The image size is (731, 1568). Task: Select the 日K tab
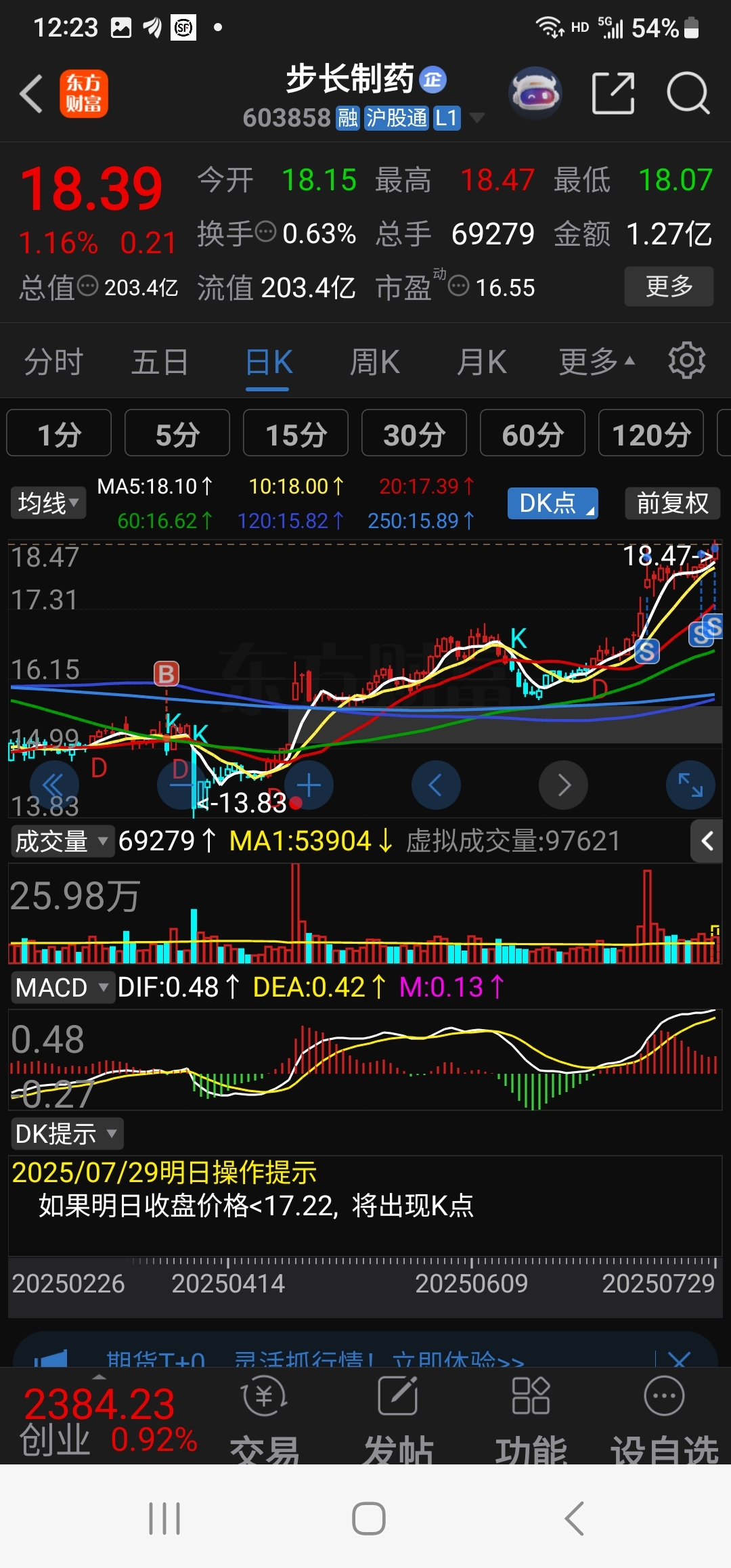click(269, 361)
